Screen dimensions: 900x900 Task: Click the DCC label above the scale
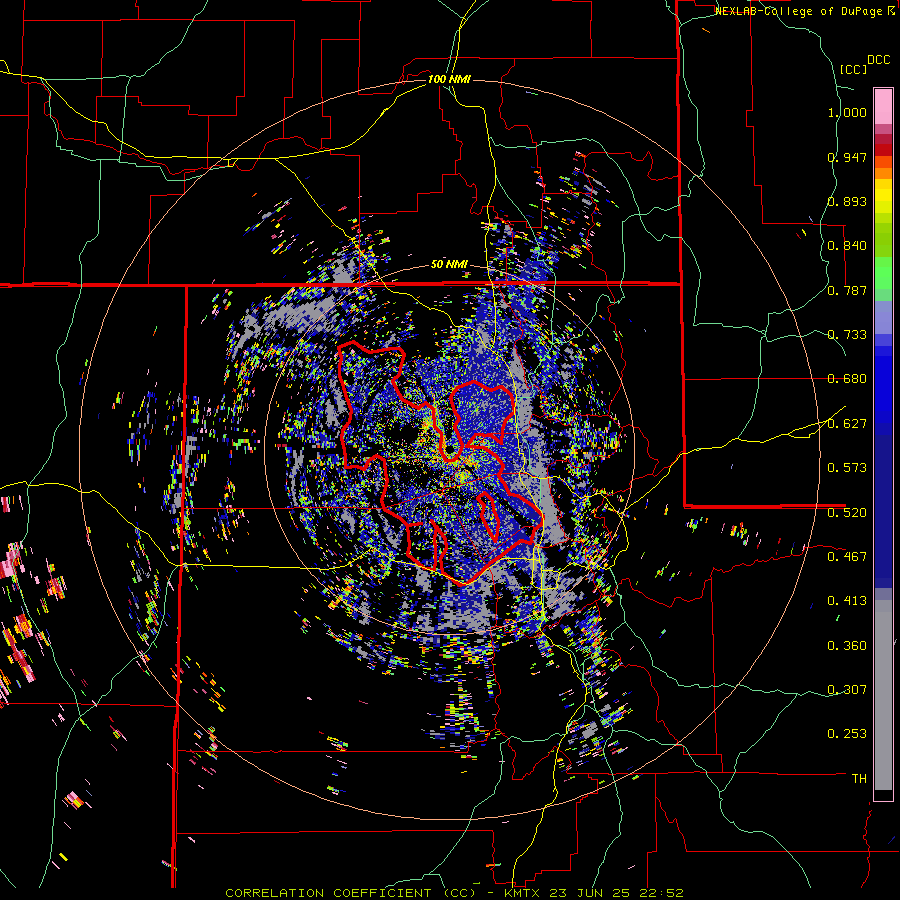tap(878, 60)
